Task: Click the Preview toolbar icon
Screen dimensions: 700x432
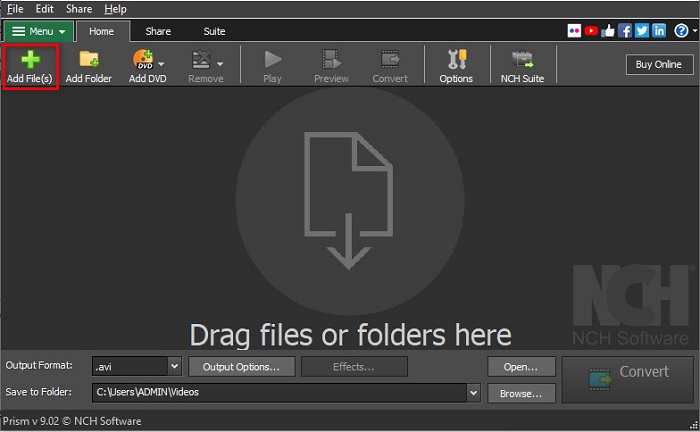Action: [x=331, y=59]
